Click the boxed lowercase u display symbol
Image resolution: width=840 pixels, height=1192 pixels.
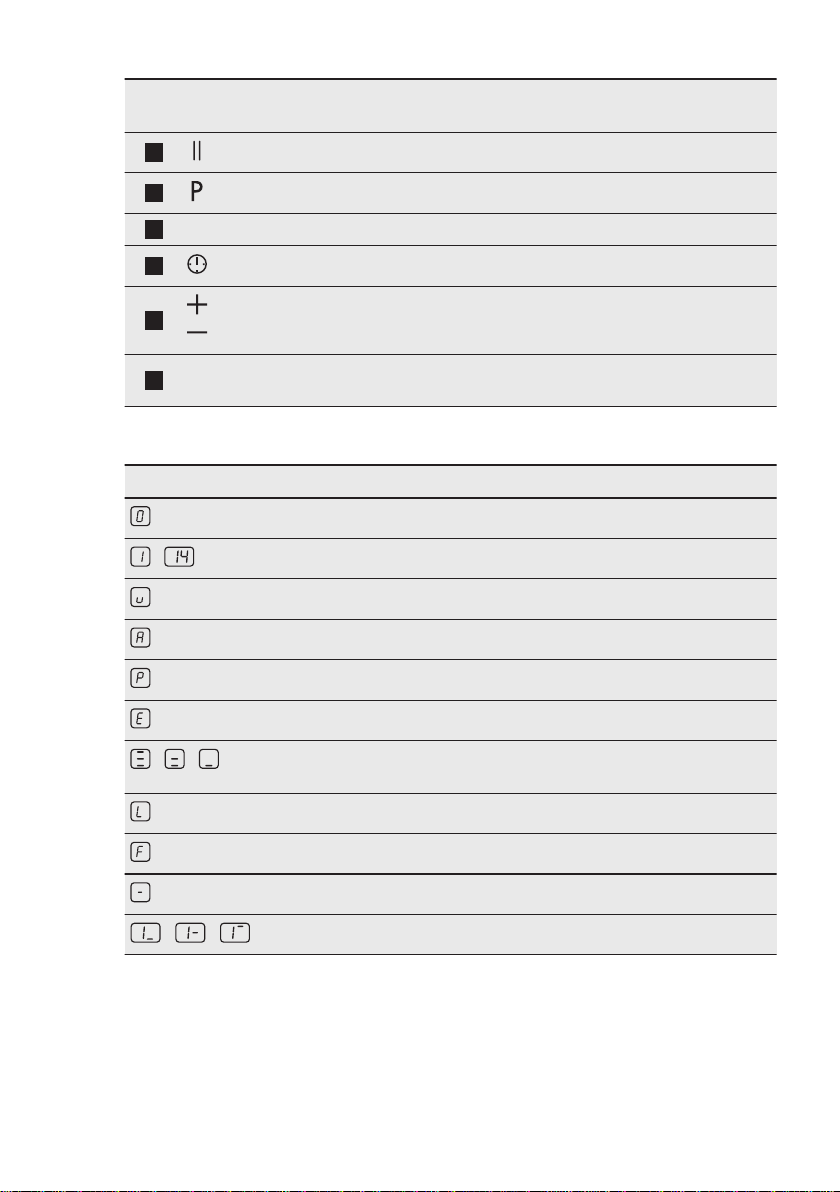pos(141,598)
